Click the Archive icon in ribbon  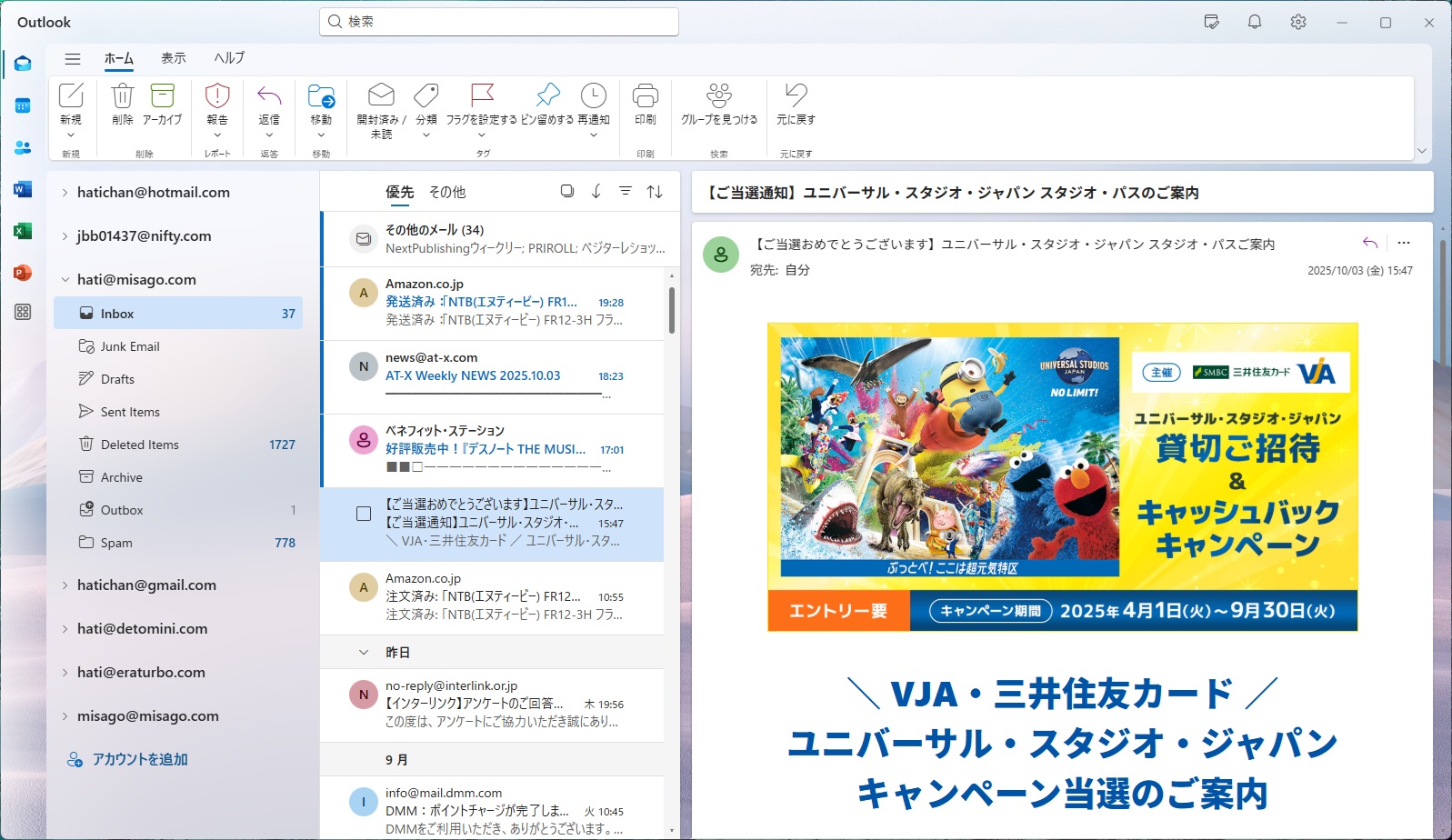point(162,96)
